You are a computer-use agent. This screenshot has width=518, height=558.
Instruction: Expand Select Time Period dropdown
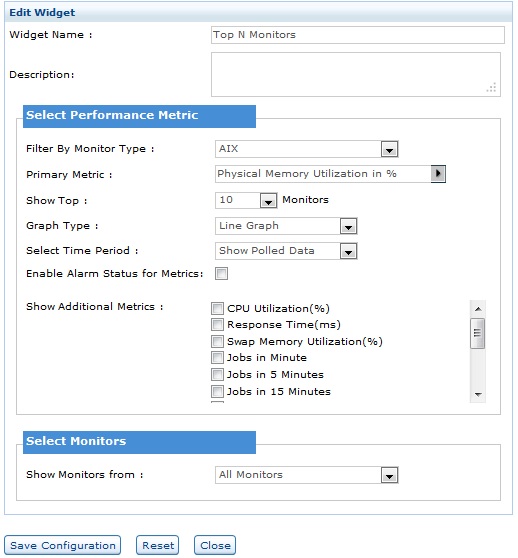point(286,251)
